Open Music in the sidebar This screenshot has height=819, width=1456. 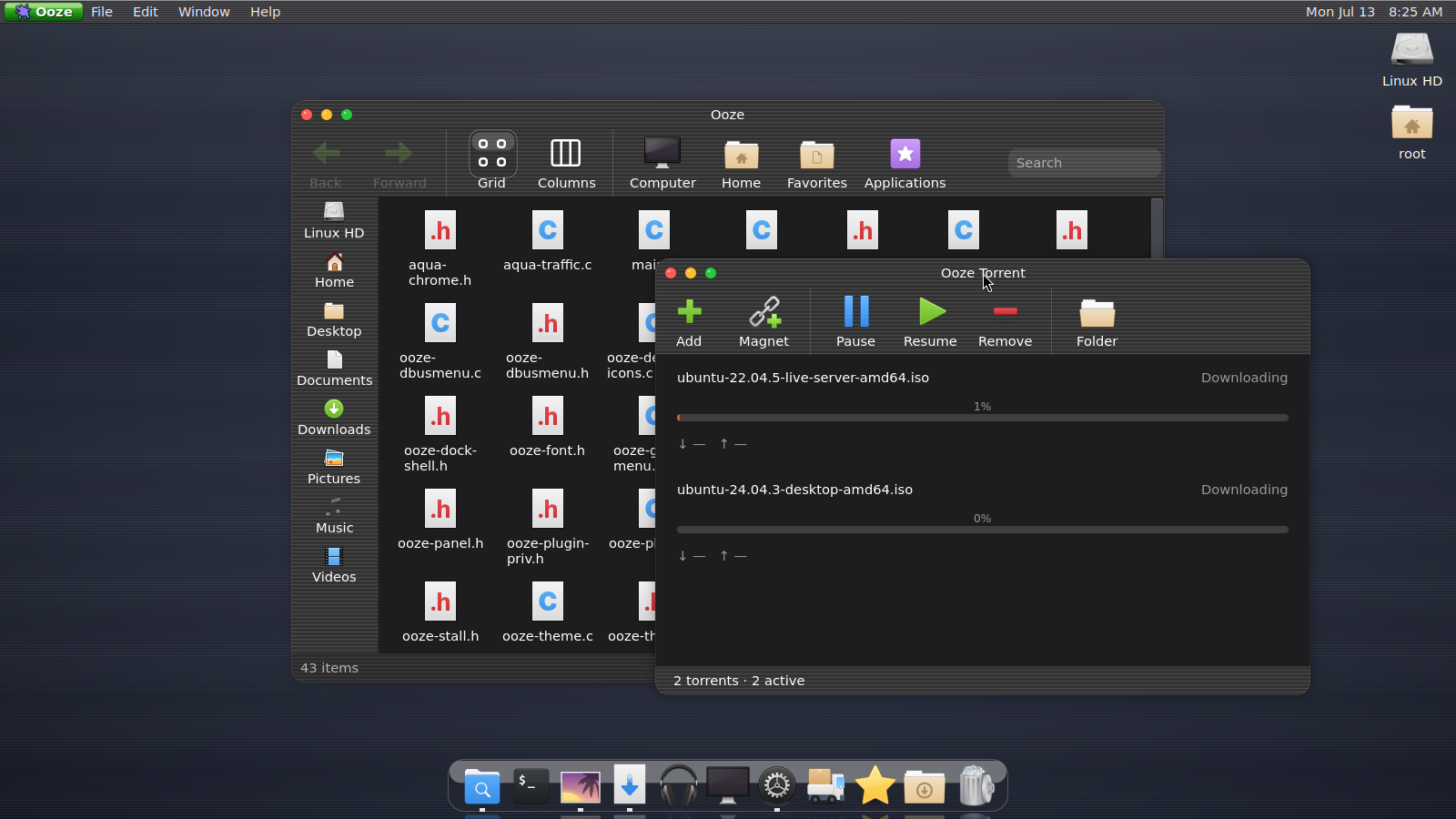tap(334, 516)
